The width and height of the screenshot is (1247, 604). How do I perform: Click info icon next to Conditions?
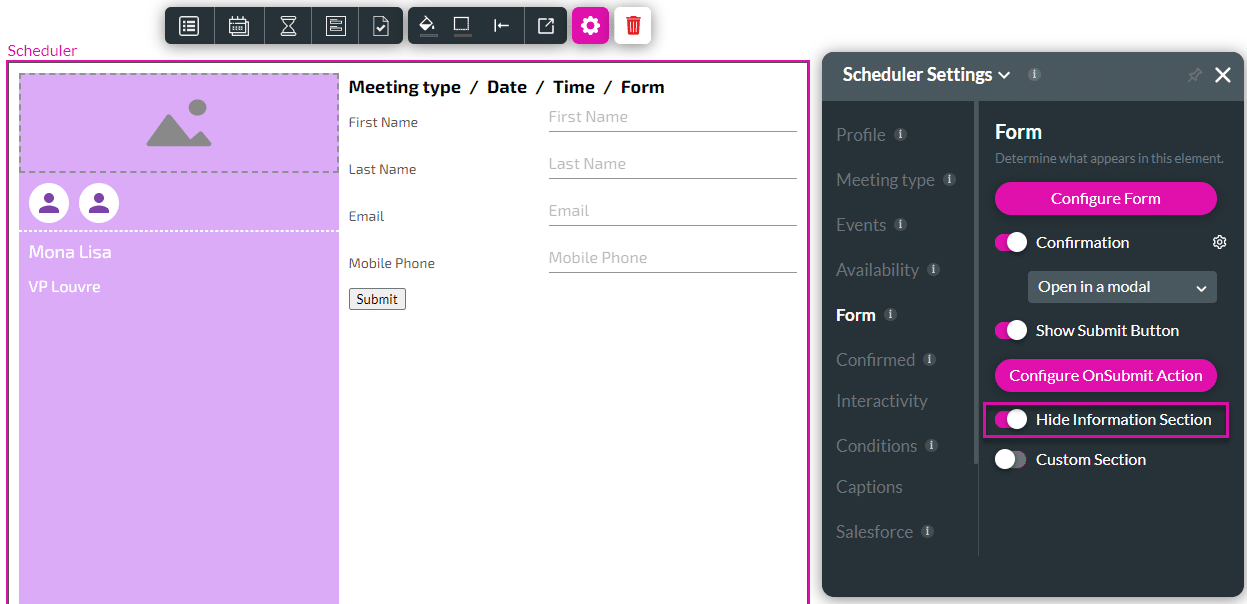(x=931, y=445)
